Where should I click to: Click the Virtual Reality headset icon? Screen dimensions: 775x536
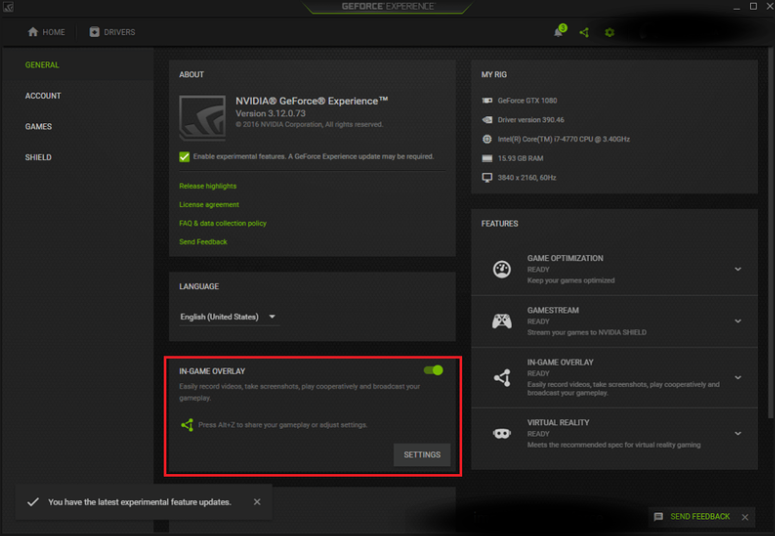502,433
